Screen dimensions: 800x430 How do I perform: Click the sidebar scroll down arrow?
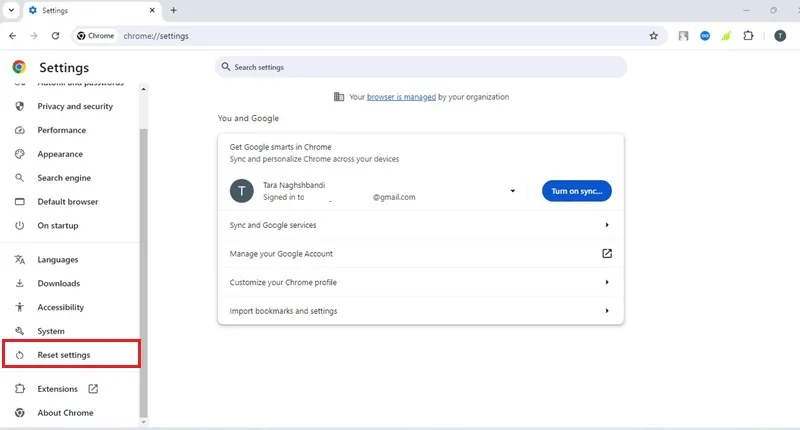click(143, 422)
